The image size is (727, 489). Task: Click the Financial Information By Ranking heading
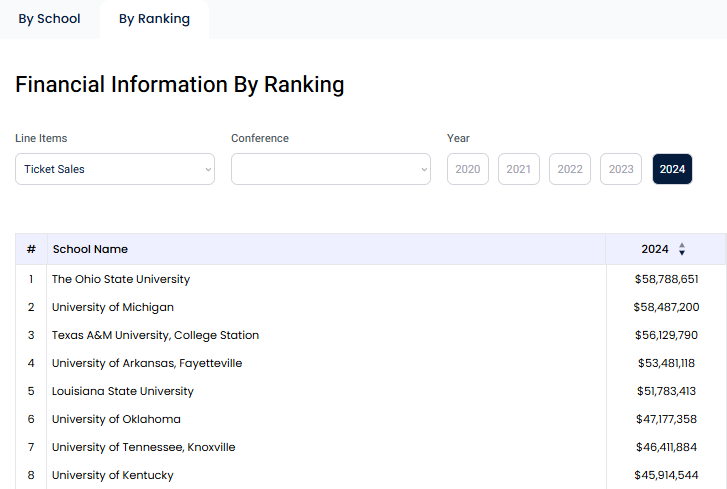(x=180, y=85)
